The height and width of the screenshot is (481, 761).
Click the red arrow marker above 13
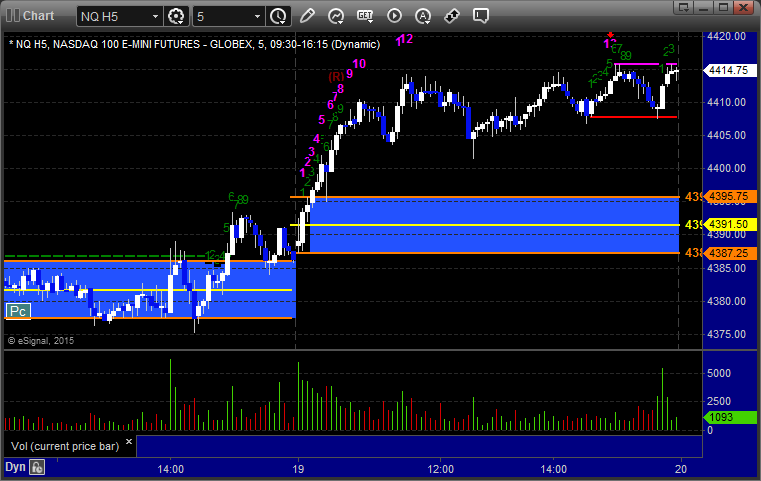(x=611, y=35)
